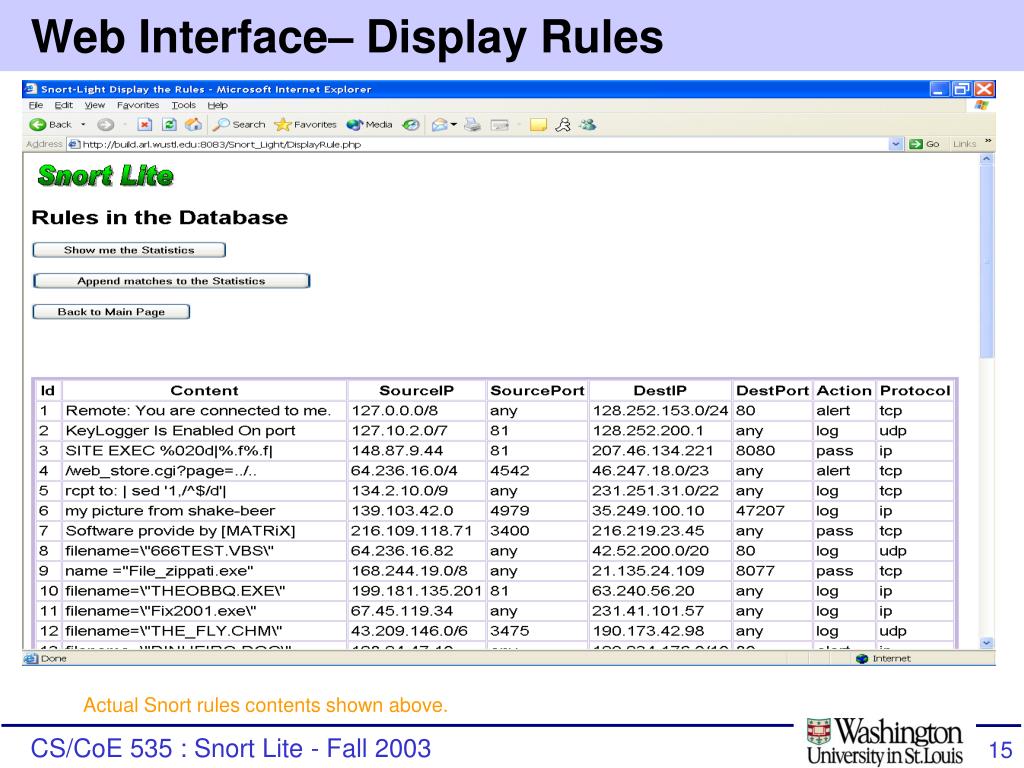Click Append matches to the Statistics

point(172,281)
